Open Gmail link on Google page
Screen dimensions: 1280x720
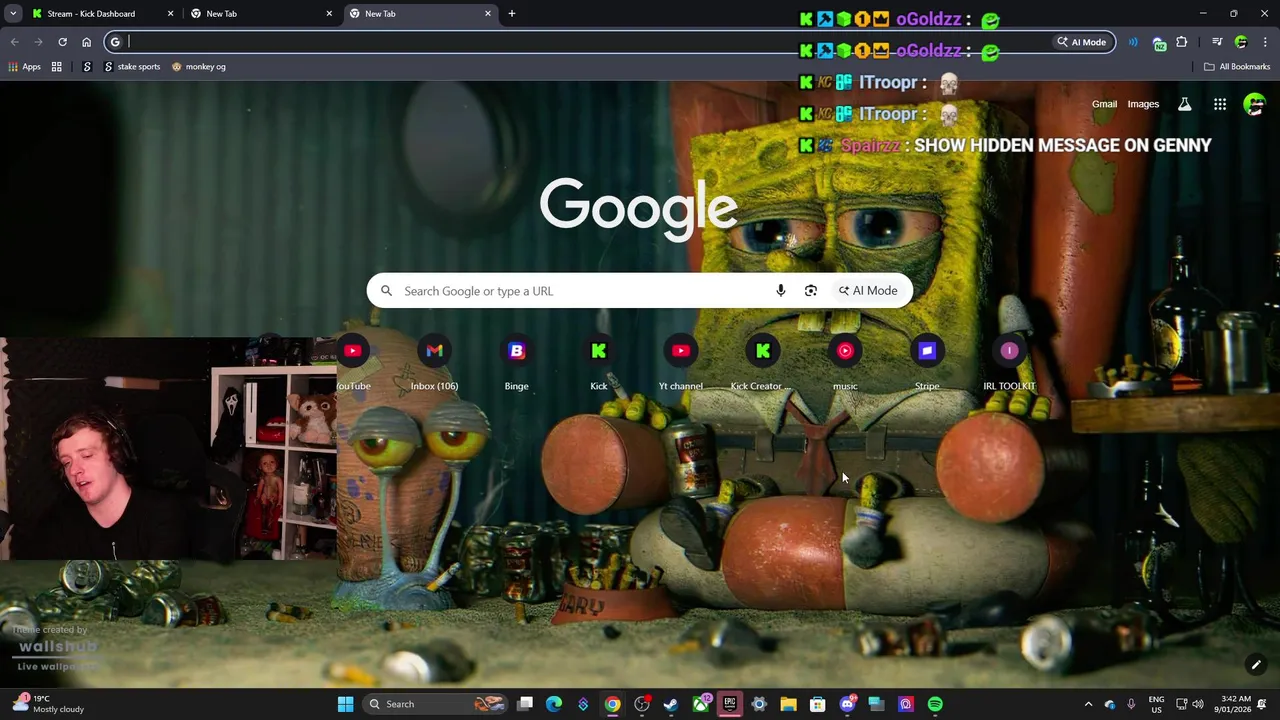(x=1104, y=104)
